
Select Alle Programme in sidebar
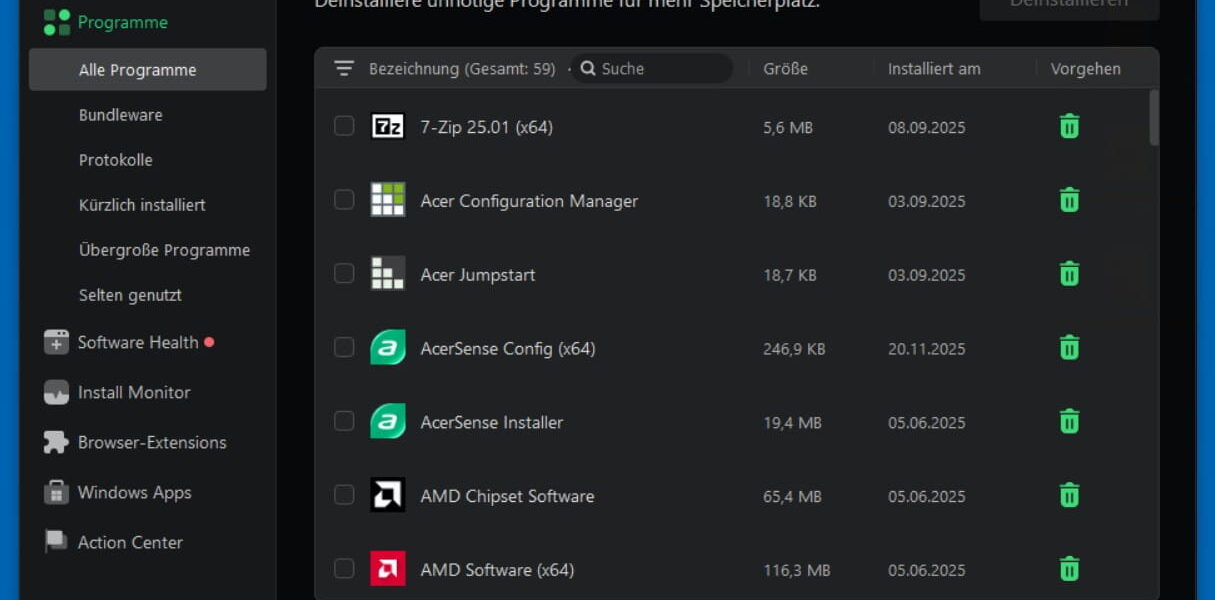[x=148, y=70]
